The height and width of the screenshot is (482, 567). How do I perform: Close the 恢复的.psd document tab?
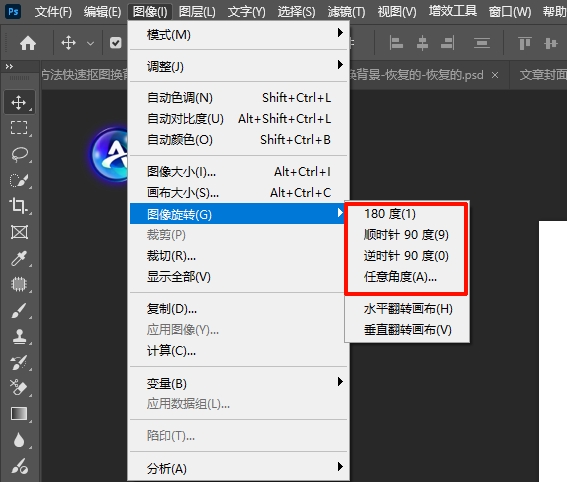495,75
